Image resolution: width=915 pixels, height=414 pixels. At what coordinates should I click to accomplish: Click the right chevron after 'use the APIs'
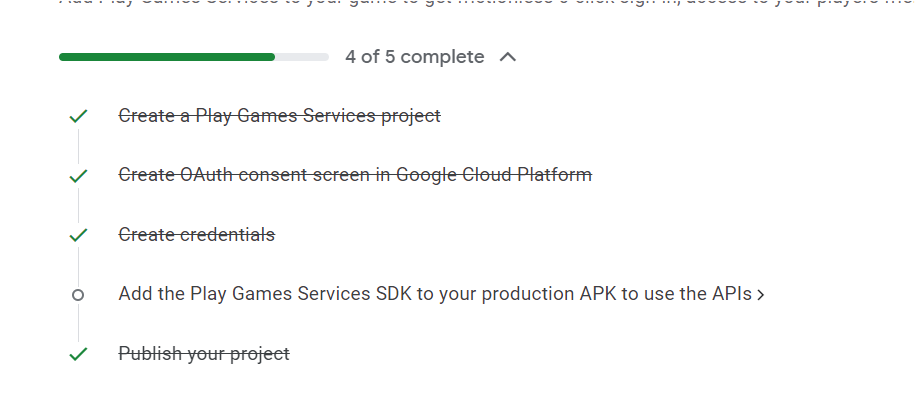tap(760, 295)
